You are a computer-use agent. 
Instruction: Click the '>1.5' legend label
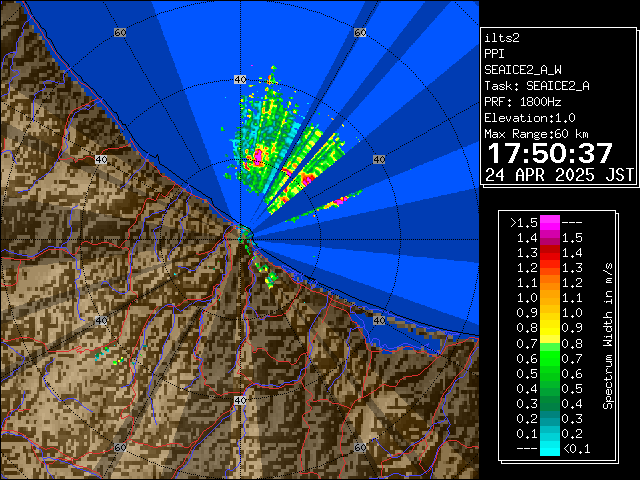tap(524, 223)
